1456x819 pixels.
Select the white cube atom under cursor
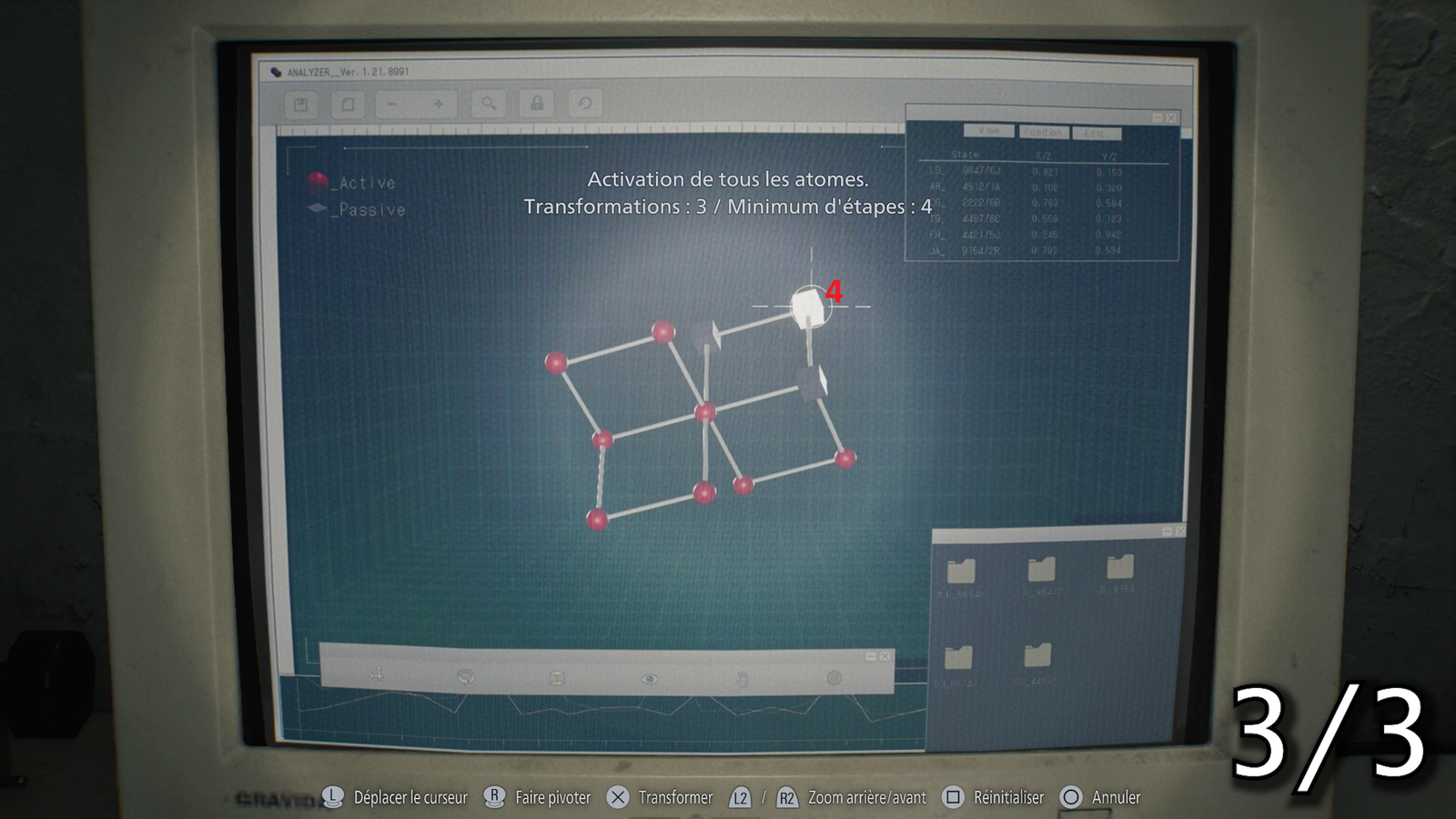(807, 307)
